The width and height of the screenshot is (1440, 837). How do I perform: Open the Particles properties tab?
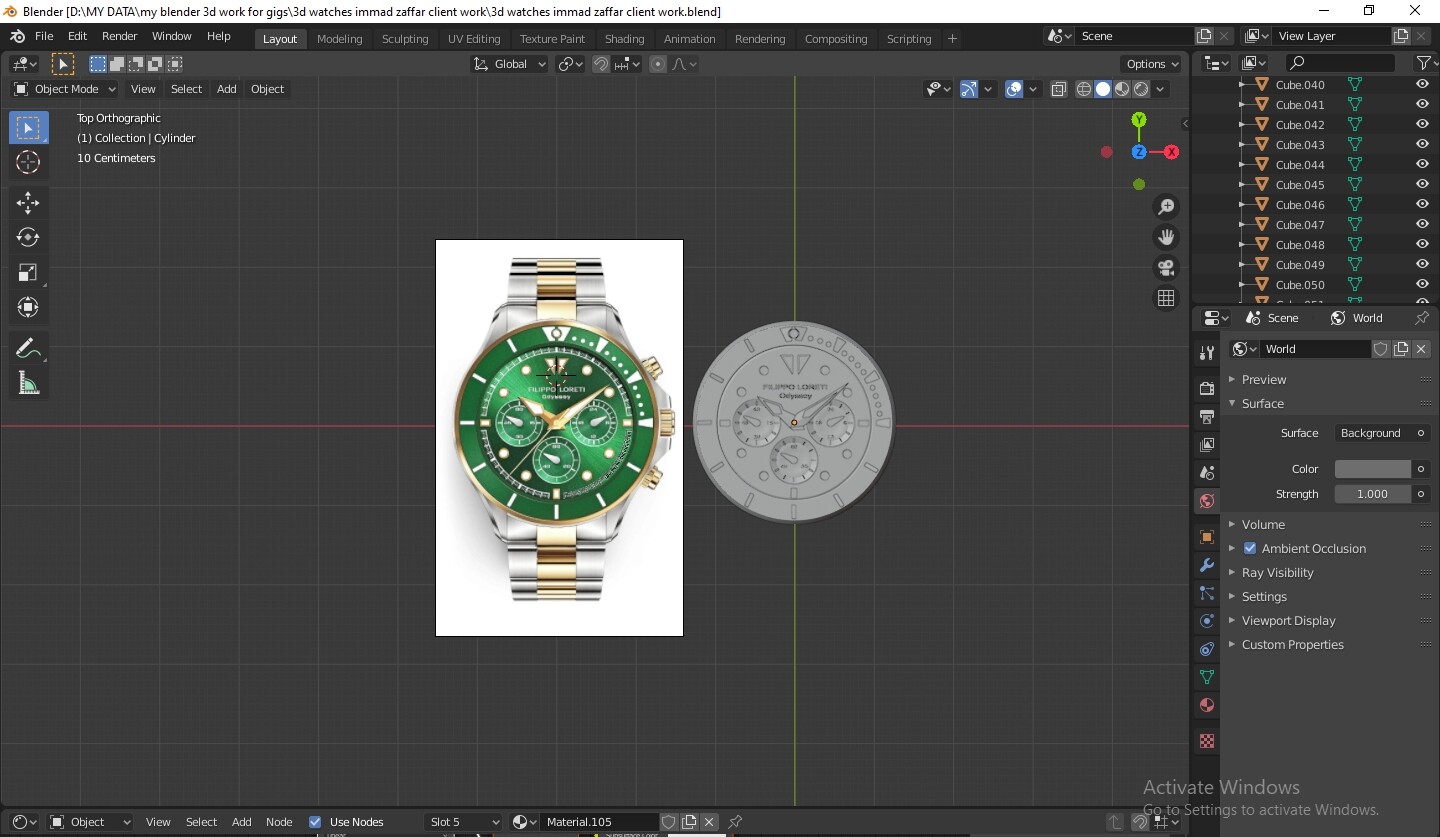1207,593
